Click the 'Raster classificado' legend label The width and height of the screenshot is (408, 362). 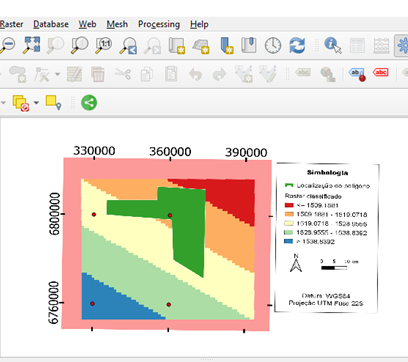click(313, 196)
